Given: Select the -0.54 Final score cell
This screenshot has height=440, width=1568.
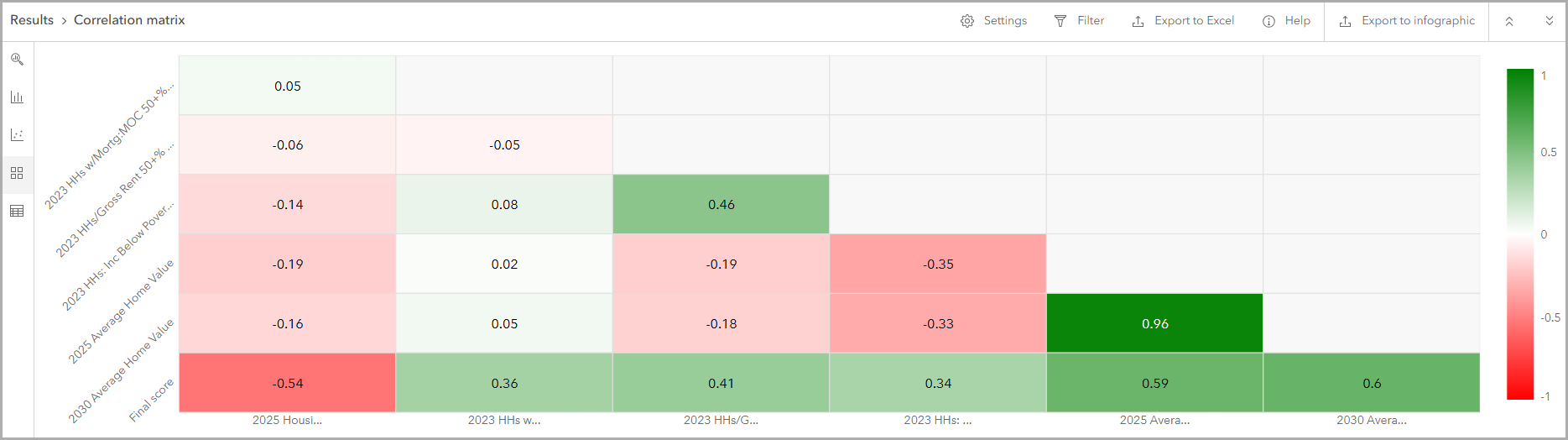Looking at the screenshot, I should [x=288, y=383].
